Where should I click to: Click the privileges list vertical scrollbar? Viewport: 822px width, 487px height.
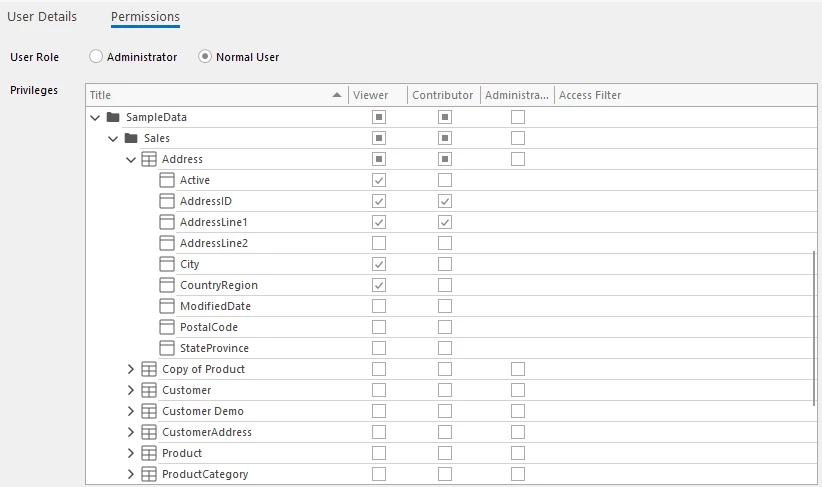coord(815,330)
